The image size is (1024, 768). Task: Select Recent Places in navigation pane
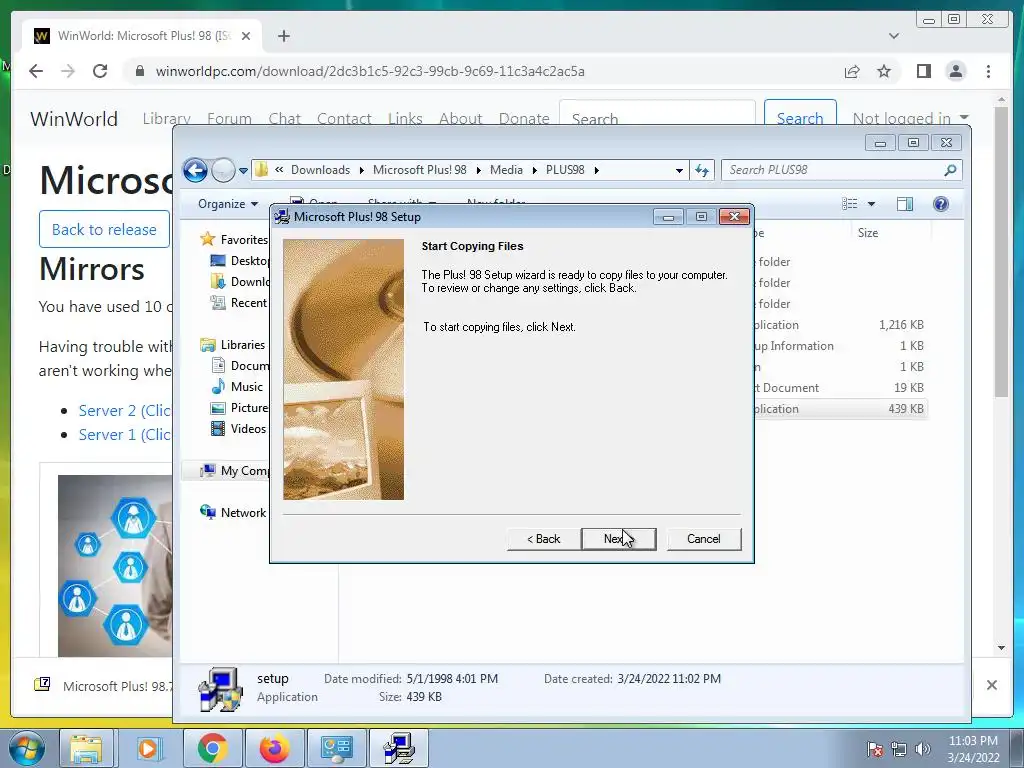pyautogui.click(x=239, y=302)
